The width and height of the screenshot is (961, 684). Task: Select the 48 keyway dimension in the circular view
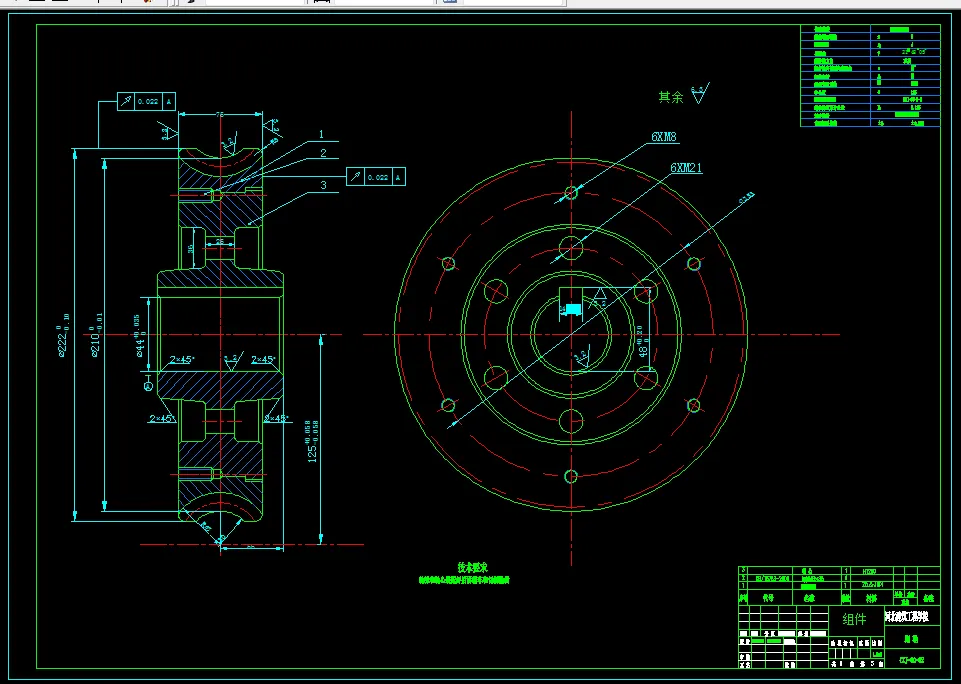click(642, 341)
